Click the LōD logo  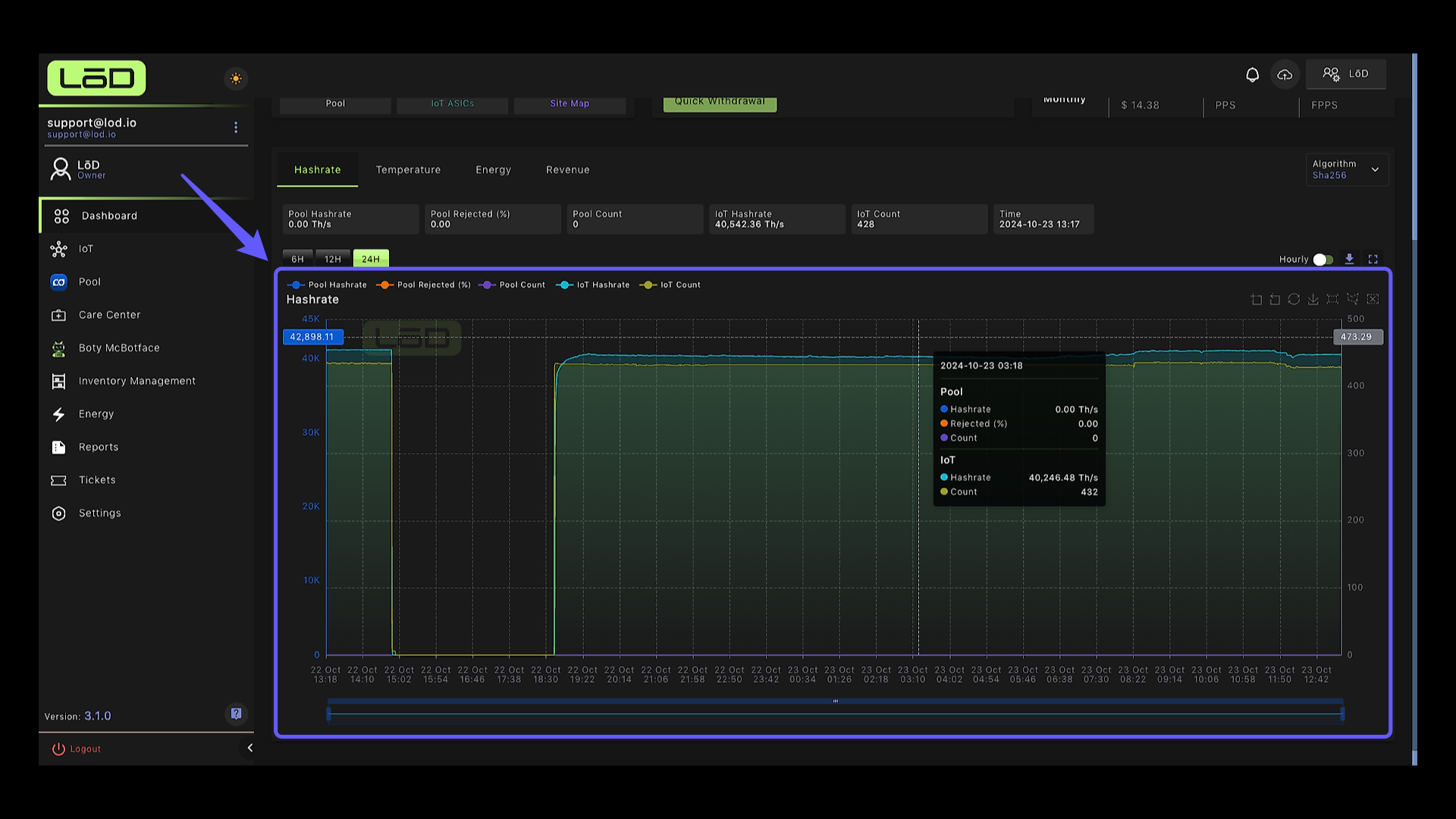click(96, 78)
